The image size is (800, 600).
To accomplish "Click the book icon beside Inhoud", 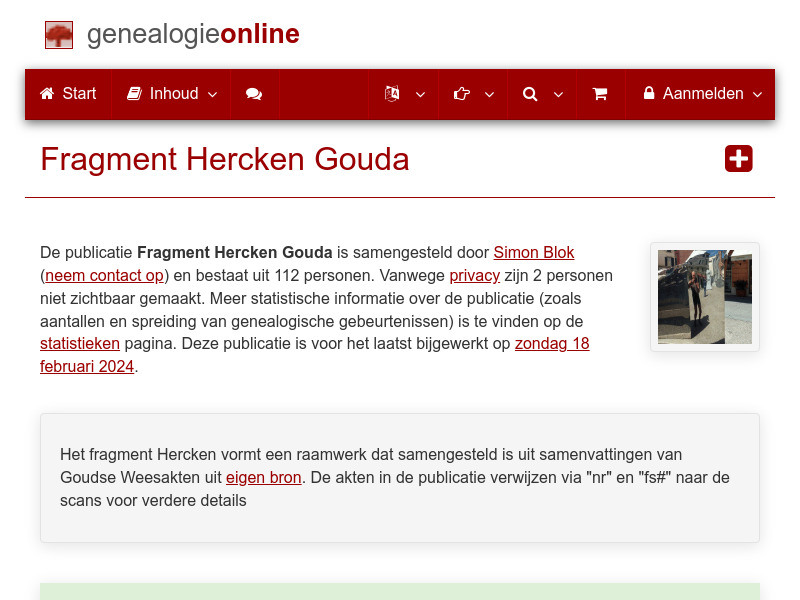I will click(x=134, y=93).
